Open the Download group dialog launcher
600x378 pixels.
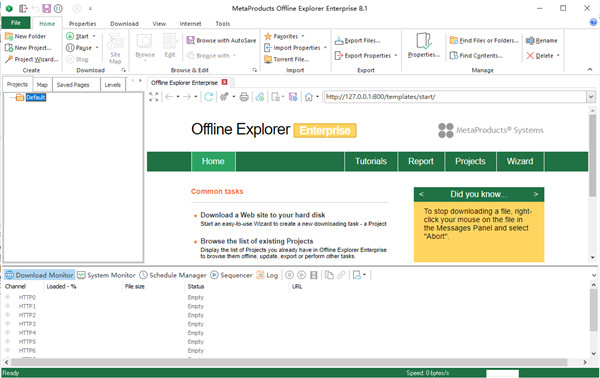click(x=124, y=70)
